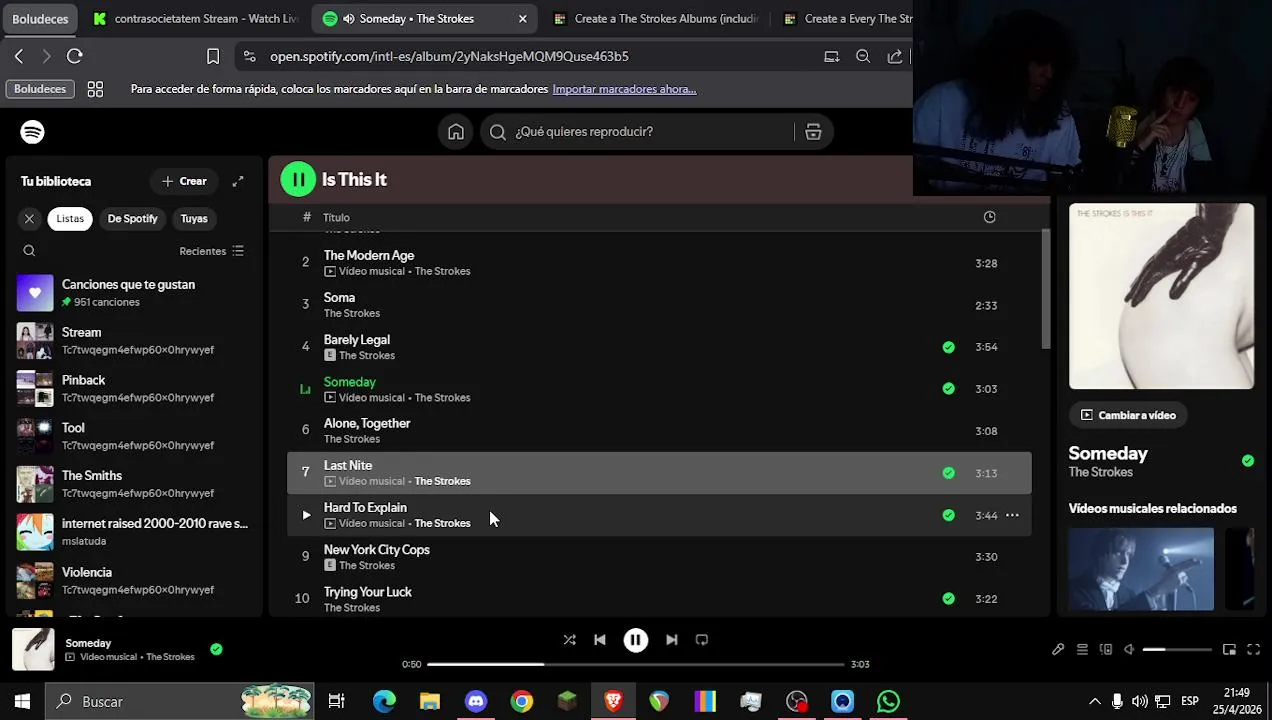Toggle saved checkmark in now playing bar
Screen dimensions: 1272x720
pyautogui.click(x=216, y=649)
